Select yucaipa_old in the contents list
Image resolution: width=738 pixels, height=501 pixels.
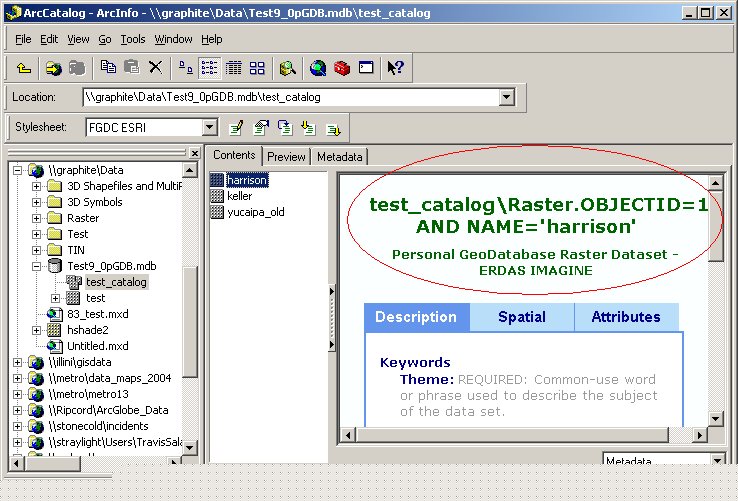(x=256, y=212)
